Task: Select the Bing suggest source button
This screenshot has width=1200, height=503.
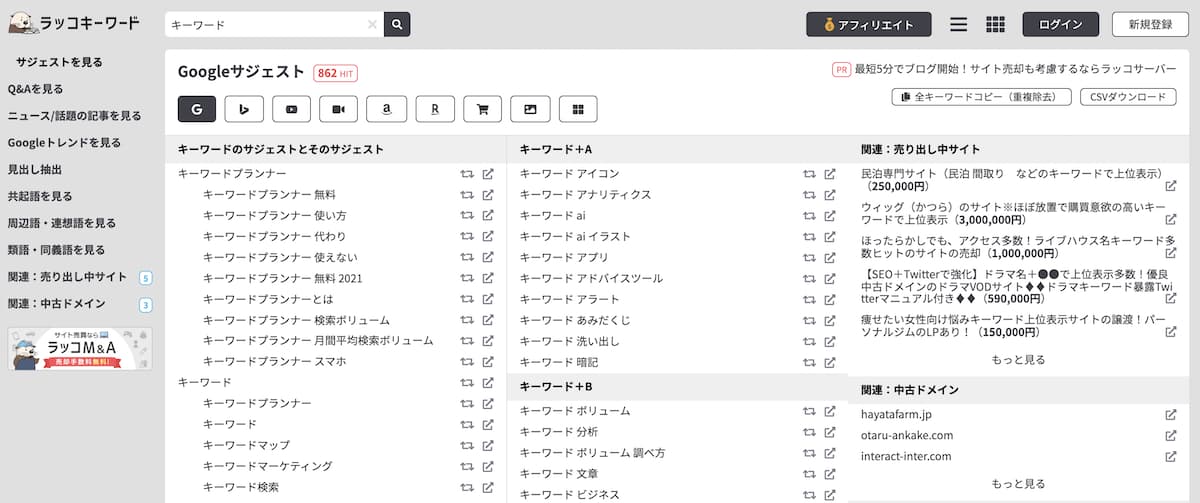Action: [x=244, y=108]
